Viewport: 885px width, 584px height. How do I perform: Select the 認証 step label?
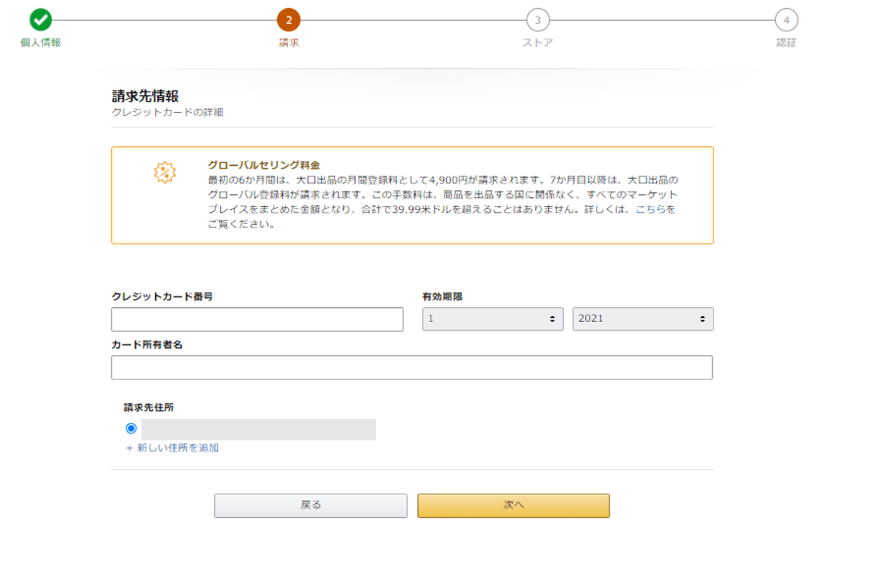[x=786, y=43]
